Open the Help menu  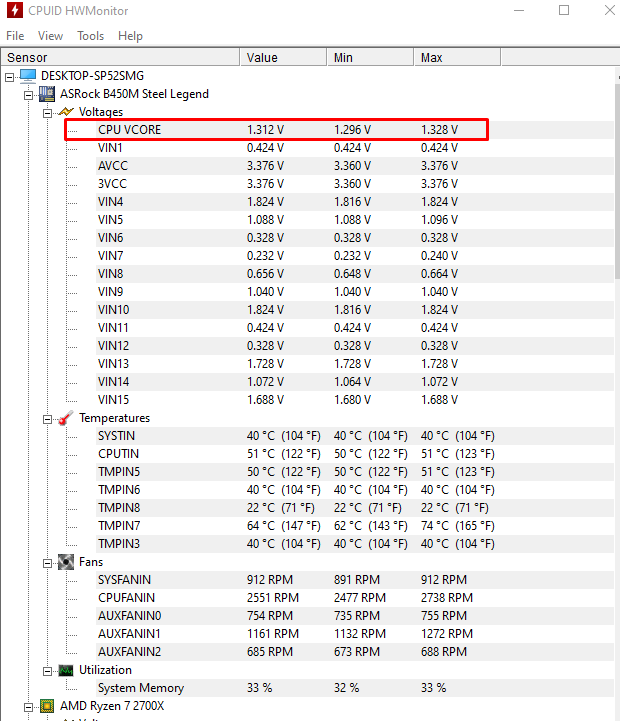130,36
